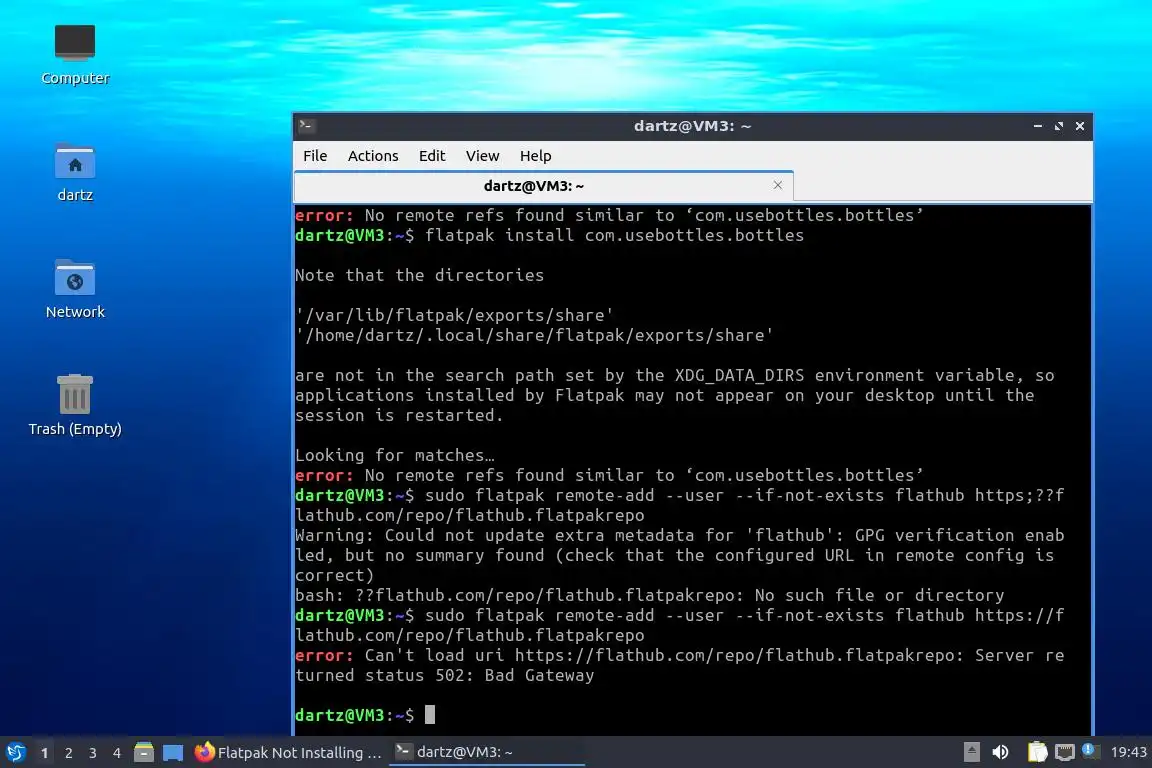
Task: Open the Computer desktop icon
Action: pyautogui.click(x=75, y=54)
